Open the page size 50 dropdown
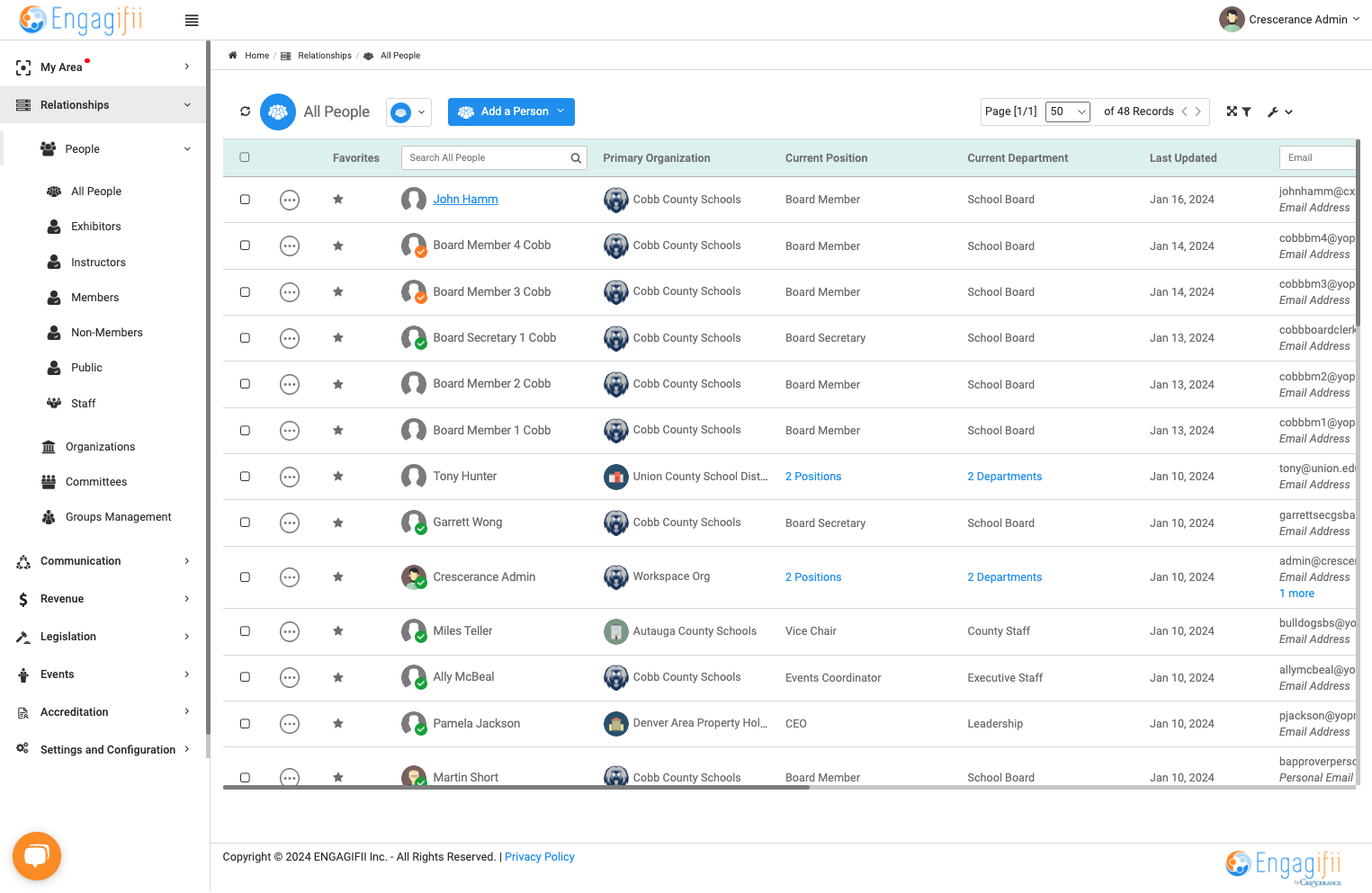The width and height of the screenshot is (1372, 893). 1068,112
